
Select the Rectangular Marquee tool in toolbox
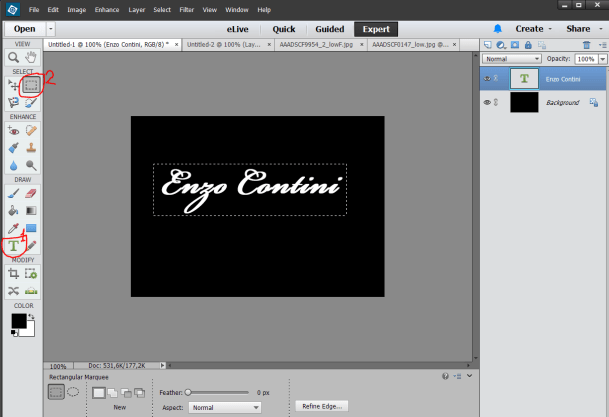[32, 86]
